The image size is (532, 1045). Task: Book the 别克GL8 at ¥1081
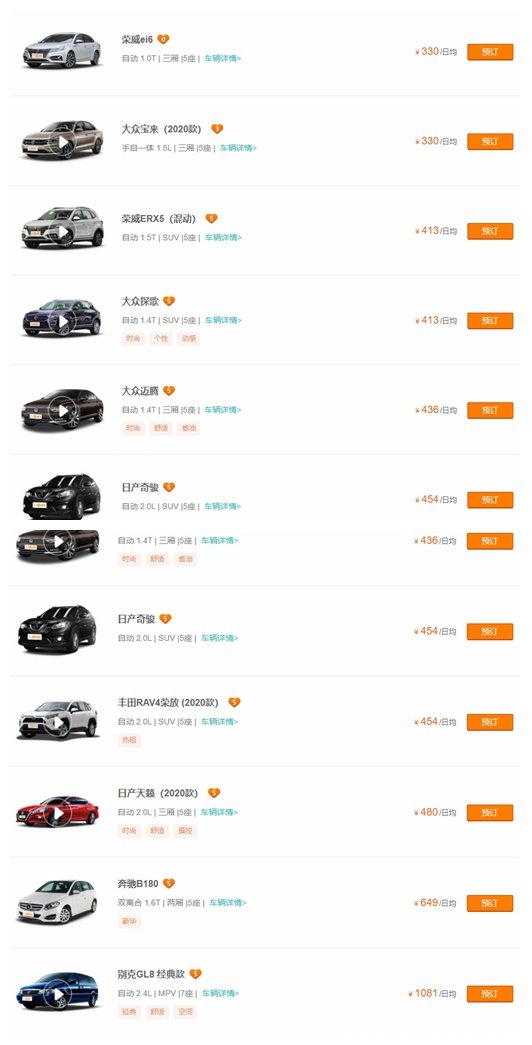[490, 994]
